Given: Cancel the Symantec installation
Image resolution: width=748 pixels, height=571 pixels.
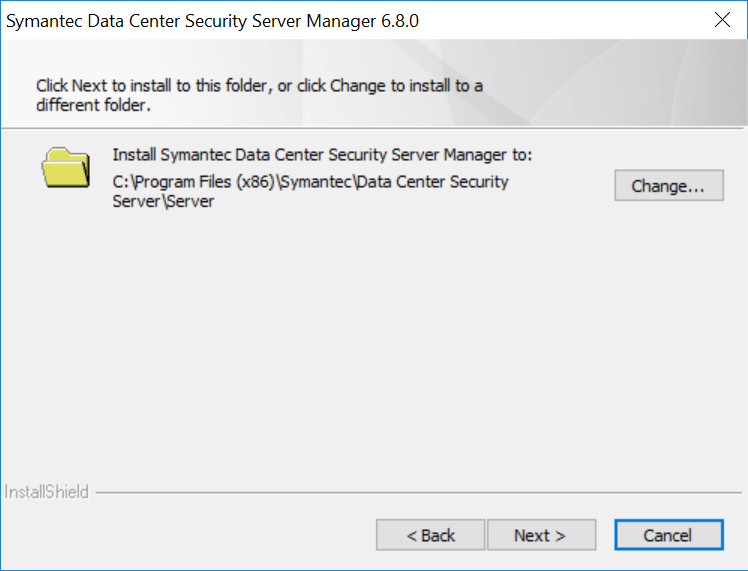Looking at the screenshot, I should 667,535.
